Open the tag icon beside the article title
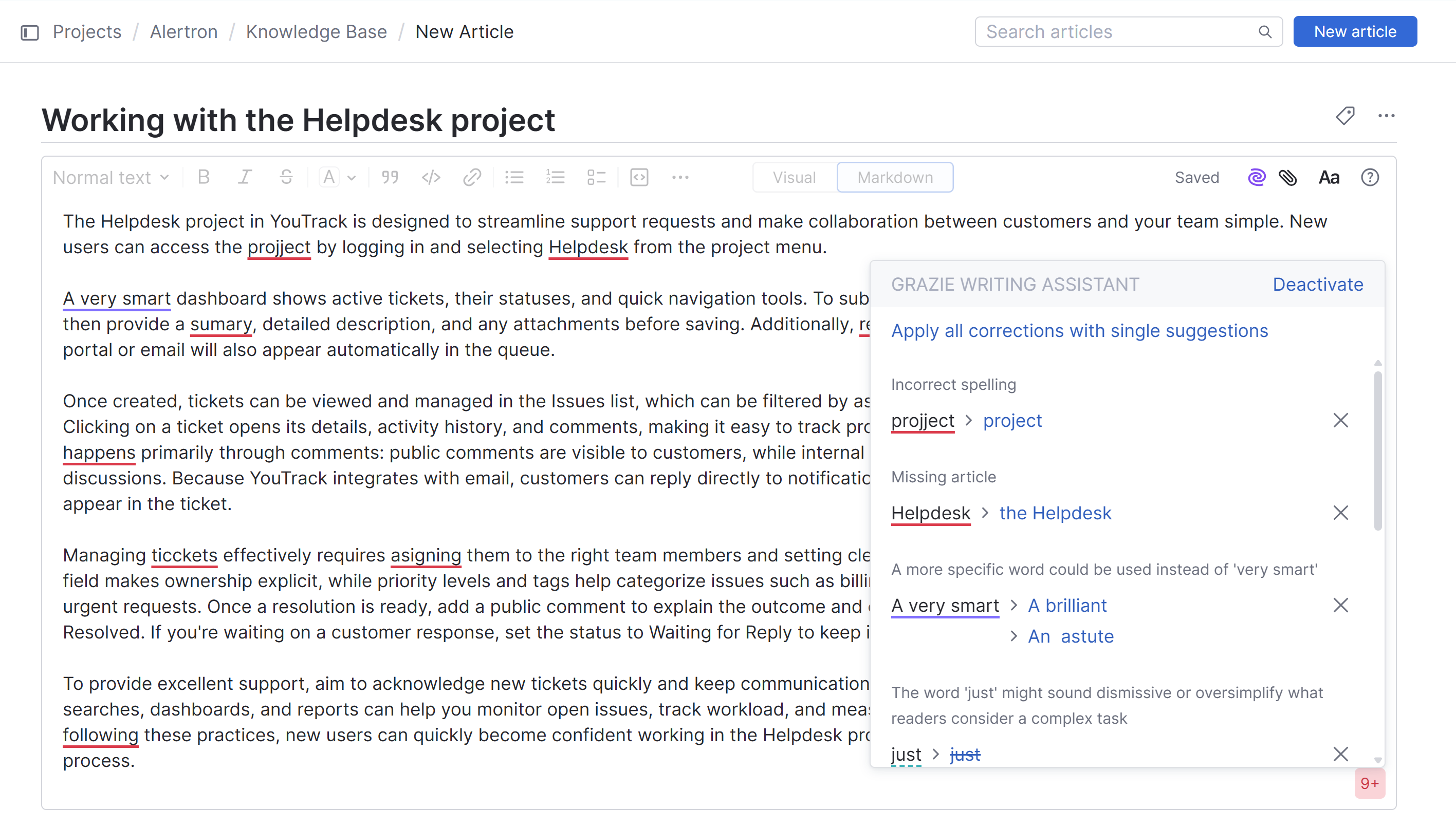The height and width of the screenshot is (827, 1456). pyautogui.click(x=1345, y=116)
